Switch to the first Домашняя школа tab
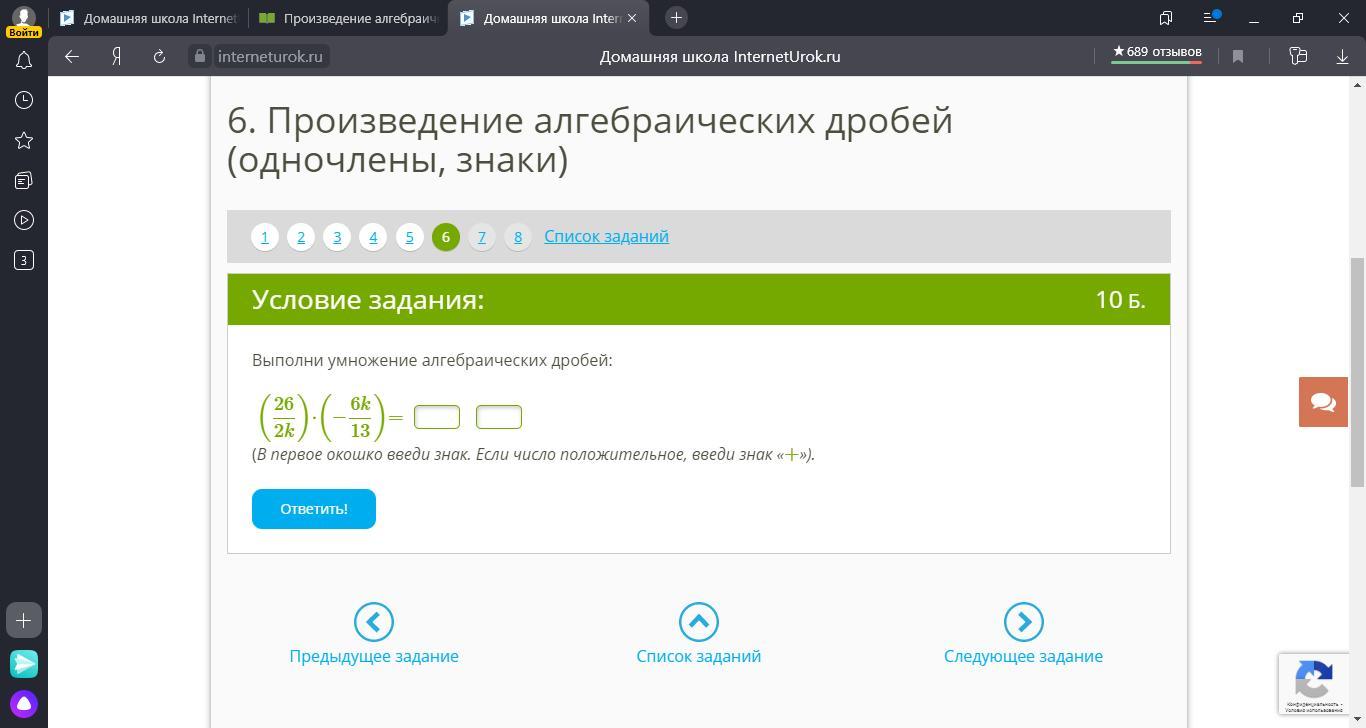The image size is (1366, 728). pyautogui.click(x=148, y=18)
